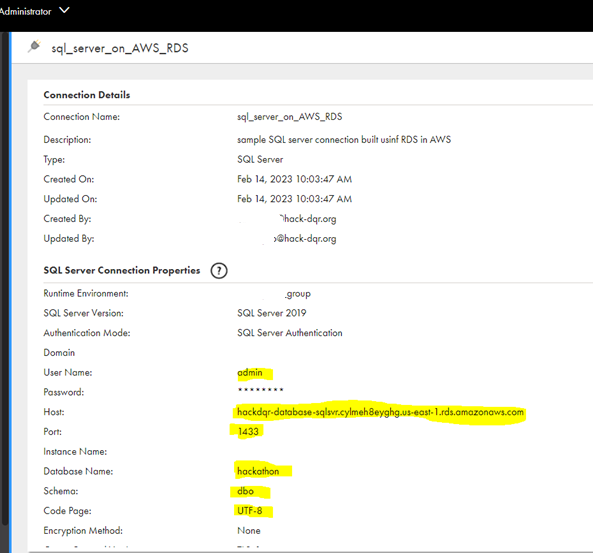The height and width of the screenshot is (553, 594).
Task: Click the Administrator label in top bar
Action: pyautogui.click(x=25, y=11)
